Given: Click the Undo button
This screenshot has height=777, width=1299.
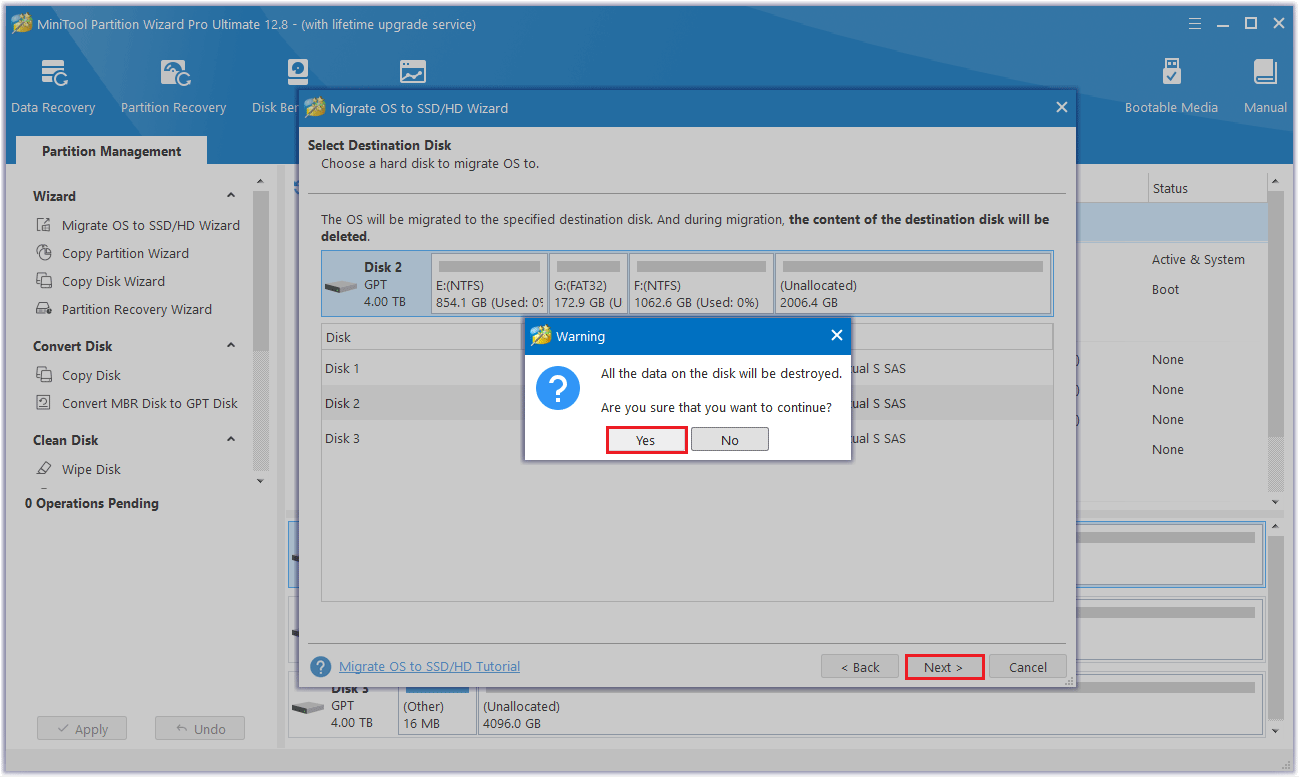Looking at the screenshot, I should (x=200, y=729).
